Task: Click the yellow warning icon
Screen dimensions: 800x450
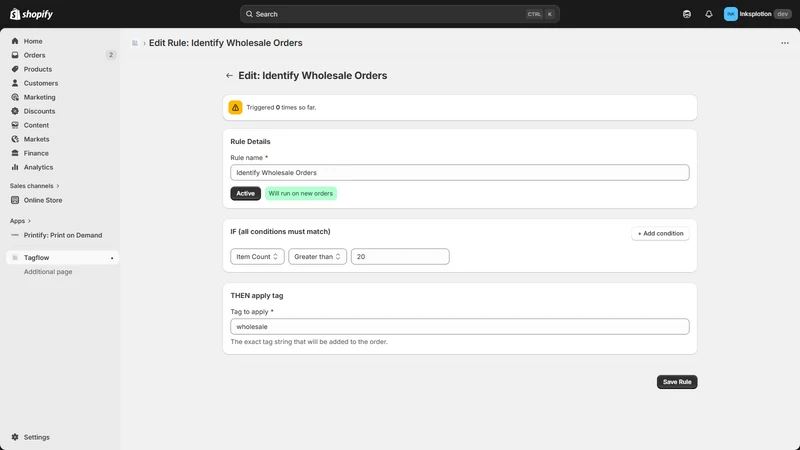Action: click(235, 108)
